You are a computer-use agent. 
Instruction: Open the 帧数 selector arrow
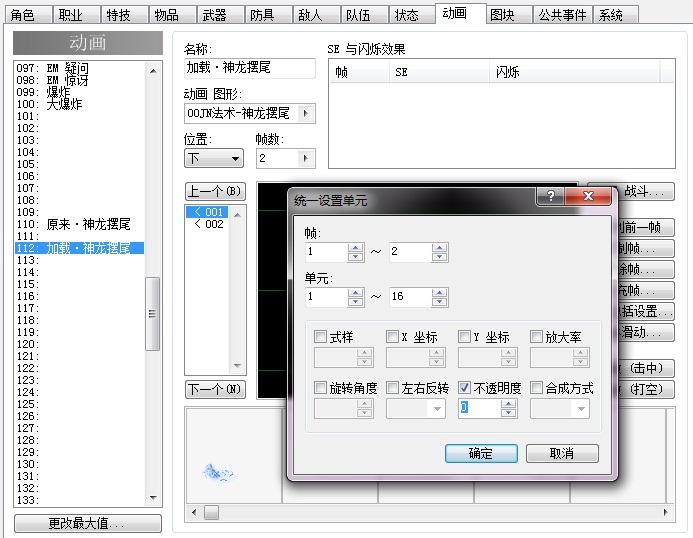pos(306,158)
